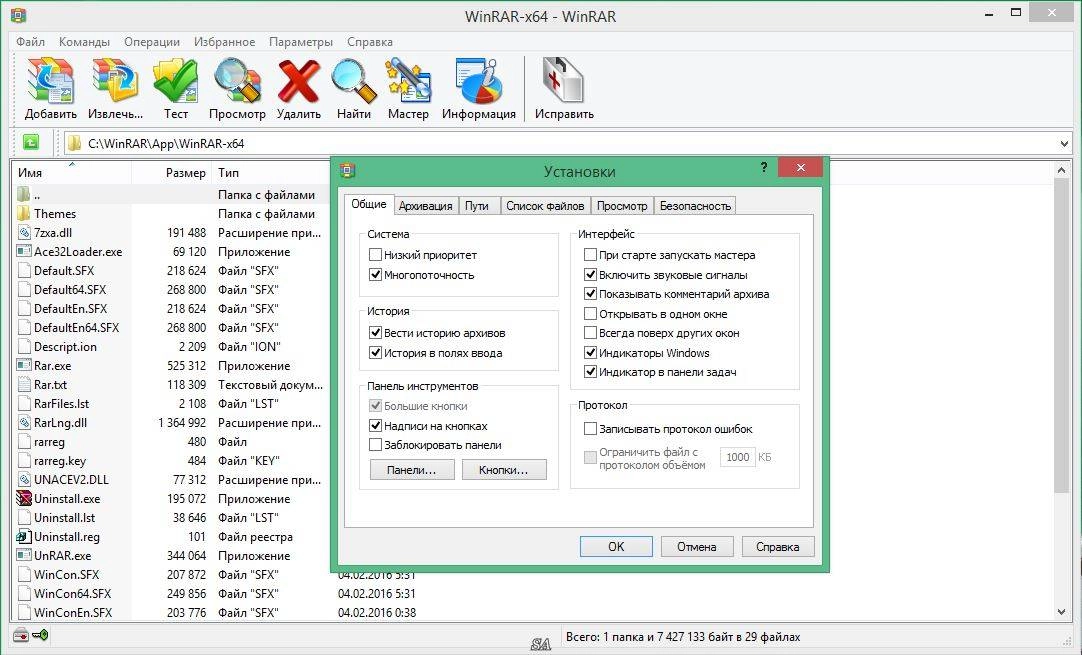This screenshot has width=1082, height=655.
Task: Switch to the Архивация tab
Action: point(425,206)
